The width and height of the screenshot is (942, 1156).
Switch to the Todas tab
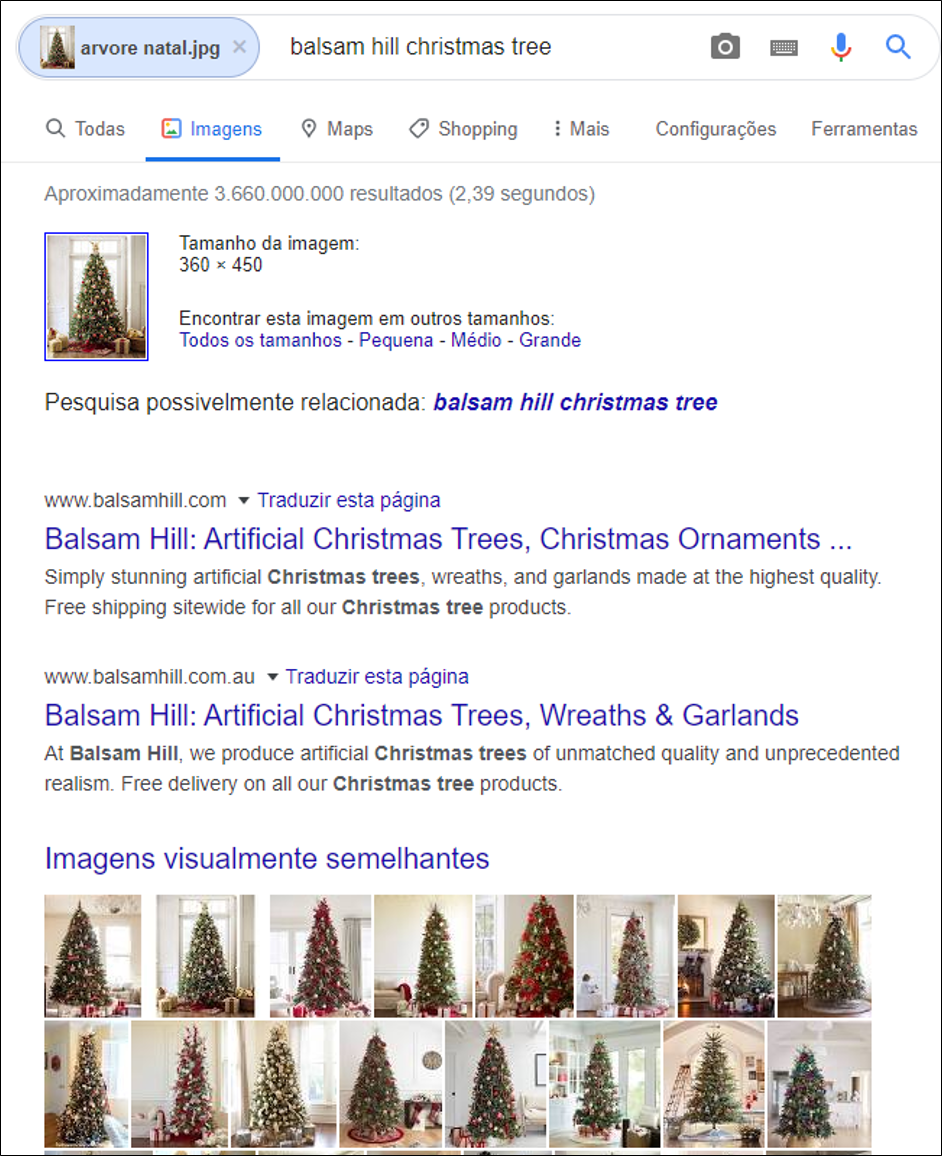click(86, 129)
